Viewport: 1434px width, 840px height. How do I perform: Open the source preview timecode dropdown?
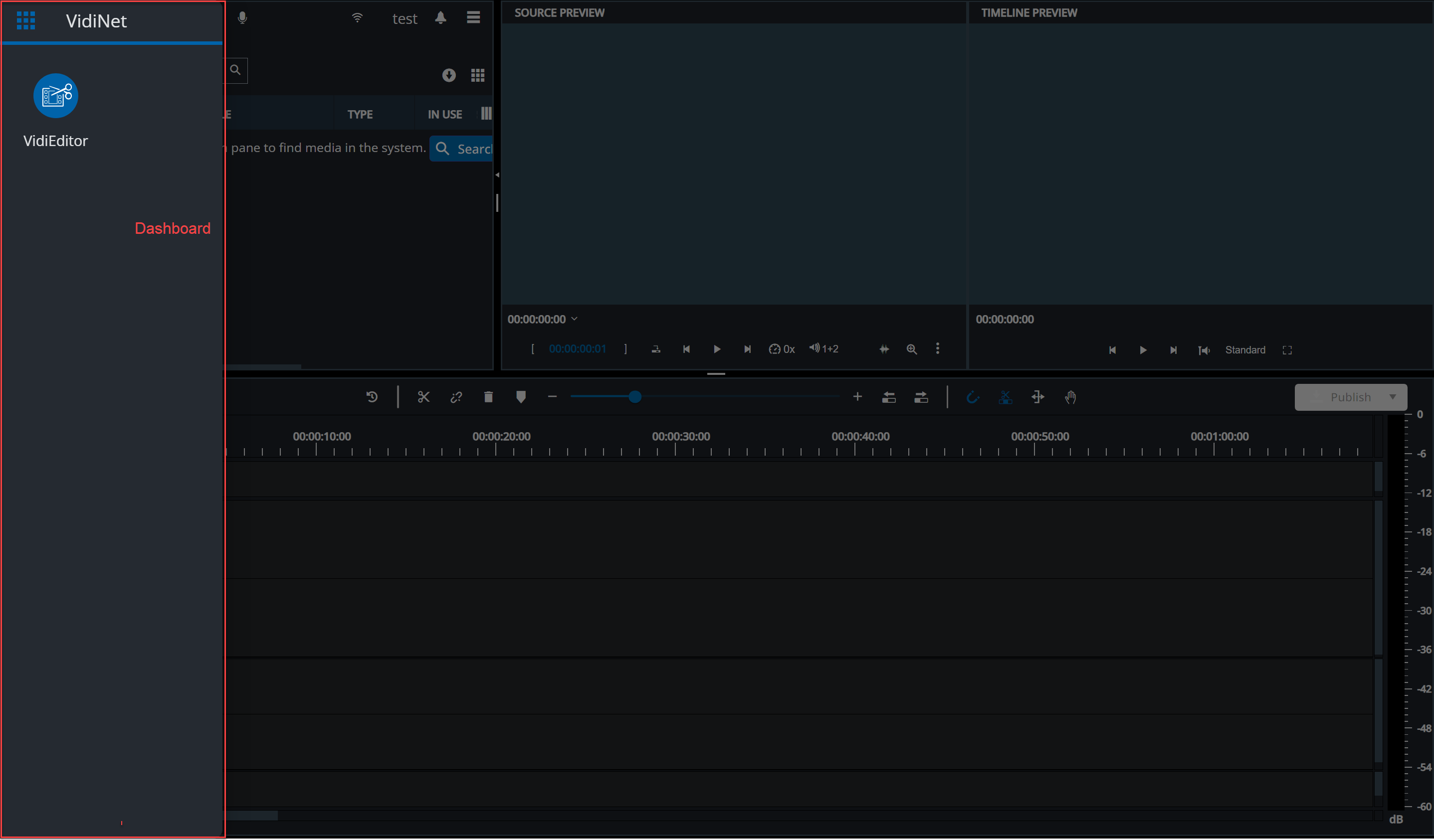point(575,319)
